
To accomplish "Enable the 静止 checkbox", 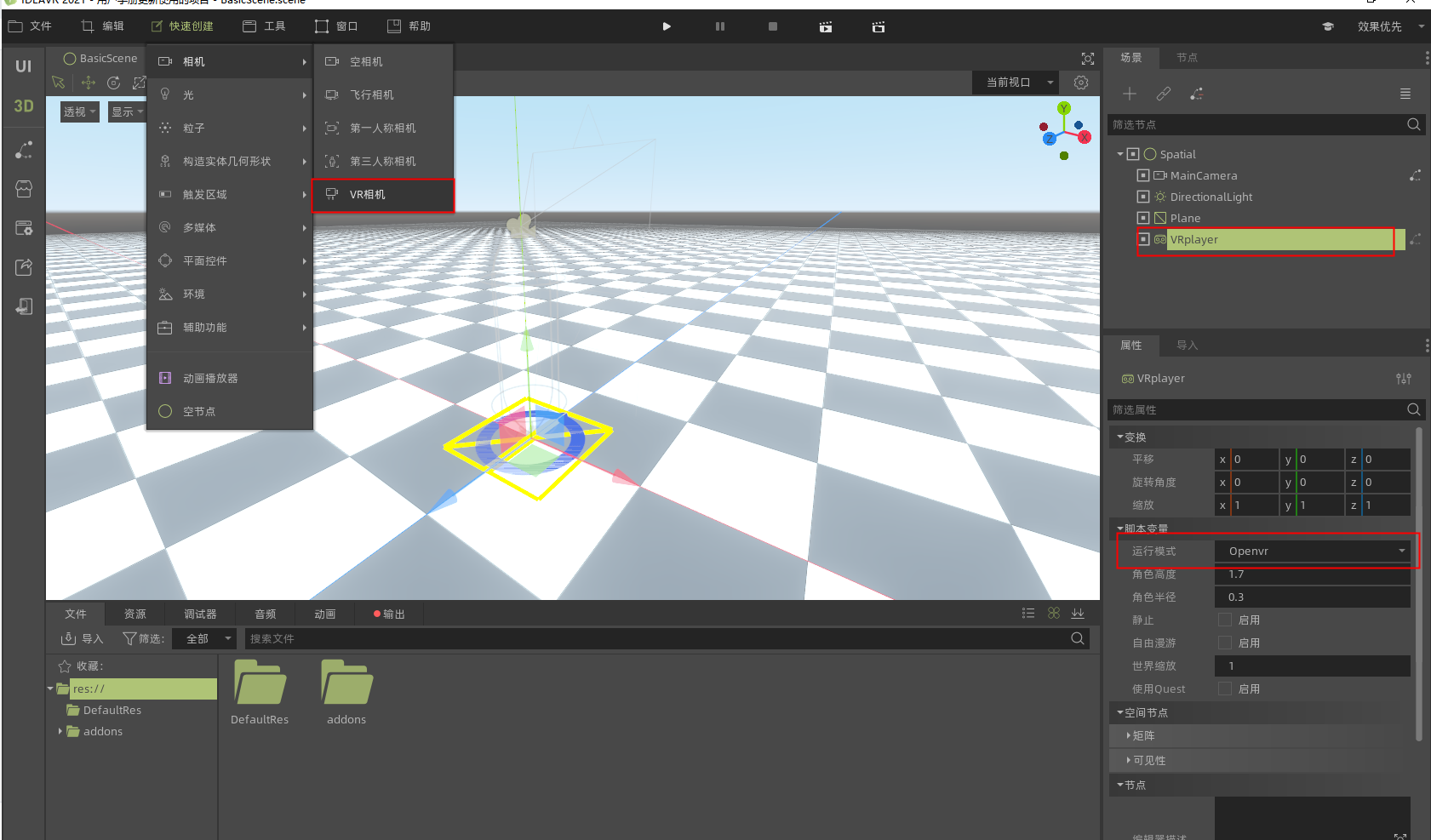I will pyautogui.click(x=1225, y=620).
